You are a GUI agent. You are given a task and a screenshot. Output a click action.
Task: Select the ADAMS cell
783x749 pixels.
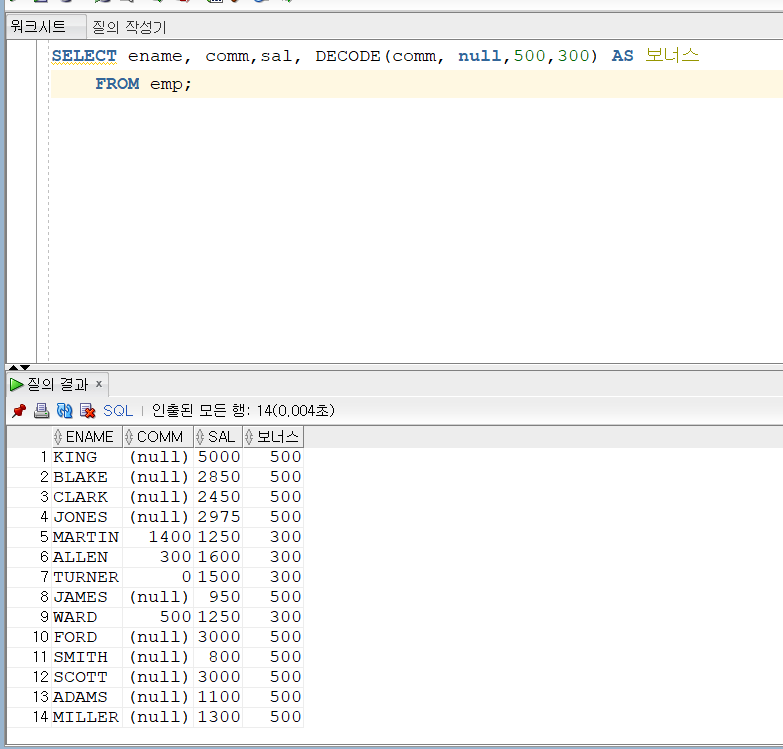click(x=87, y=697)
